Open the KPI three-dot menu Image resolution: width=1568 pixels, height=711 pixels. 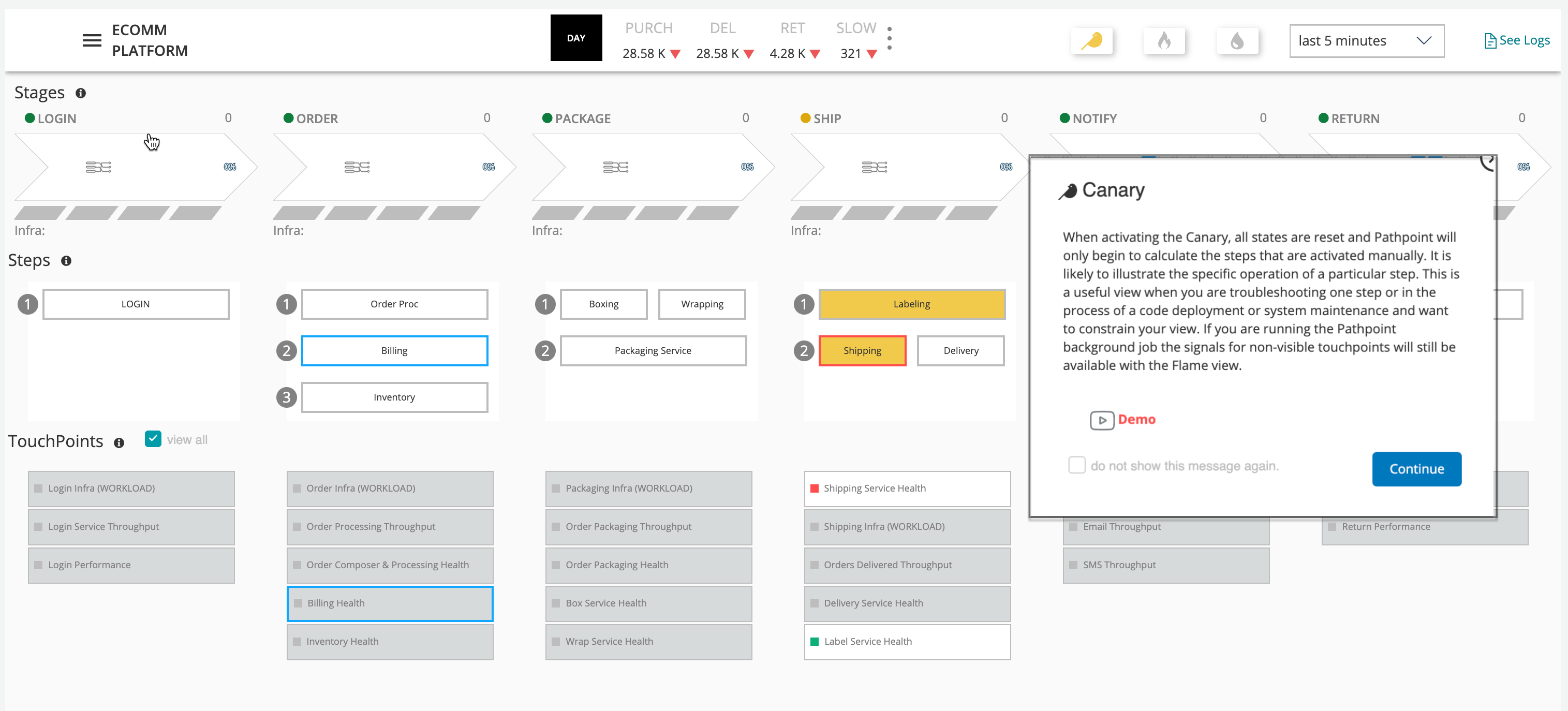tap(889, 38)
